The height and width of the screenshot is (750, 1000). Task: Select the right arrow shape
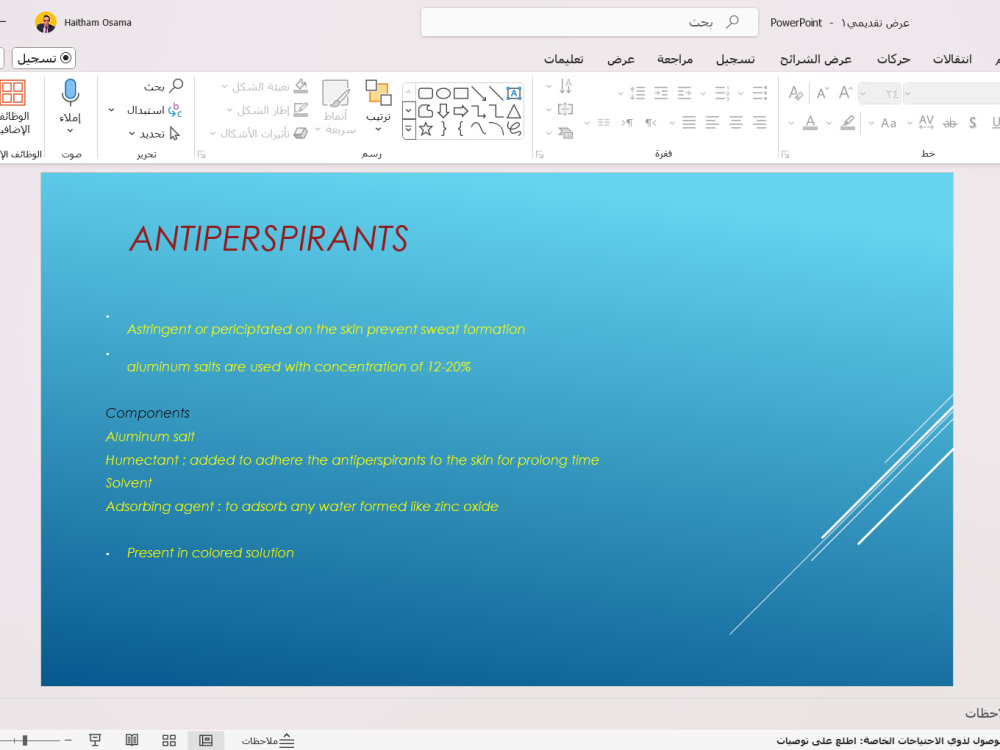pos(460,111)
